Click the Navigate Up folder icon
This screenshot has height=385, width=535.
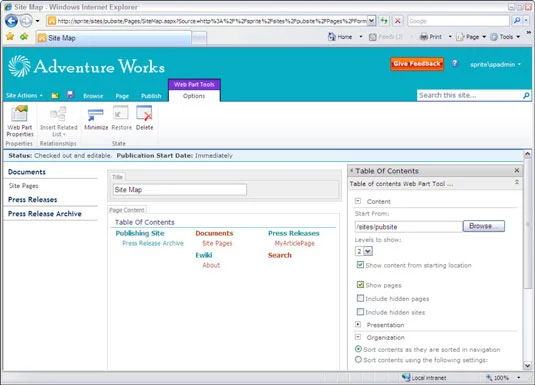coord(55,96)
